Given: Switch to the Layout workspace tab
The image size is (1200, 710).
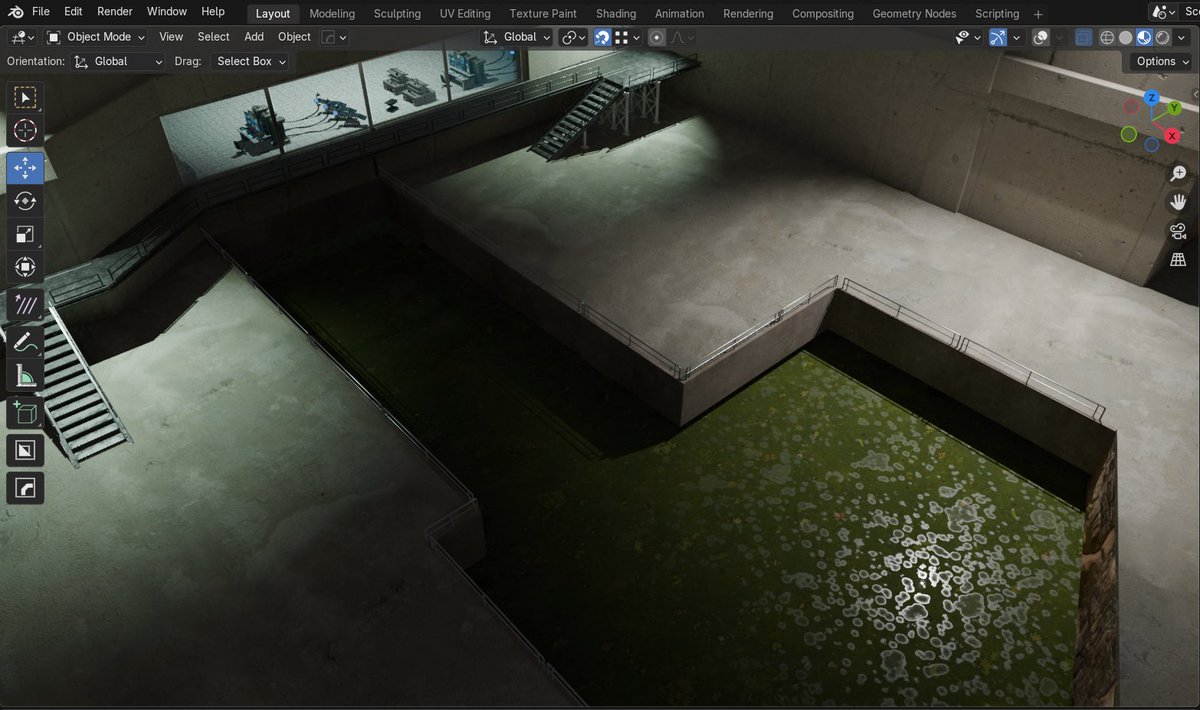Looking at the screenshot, I should (272, 13).
